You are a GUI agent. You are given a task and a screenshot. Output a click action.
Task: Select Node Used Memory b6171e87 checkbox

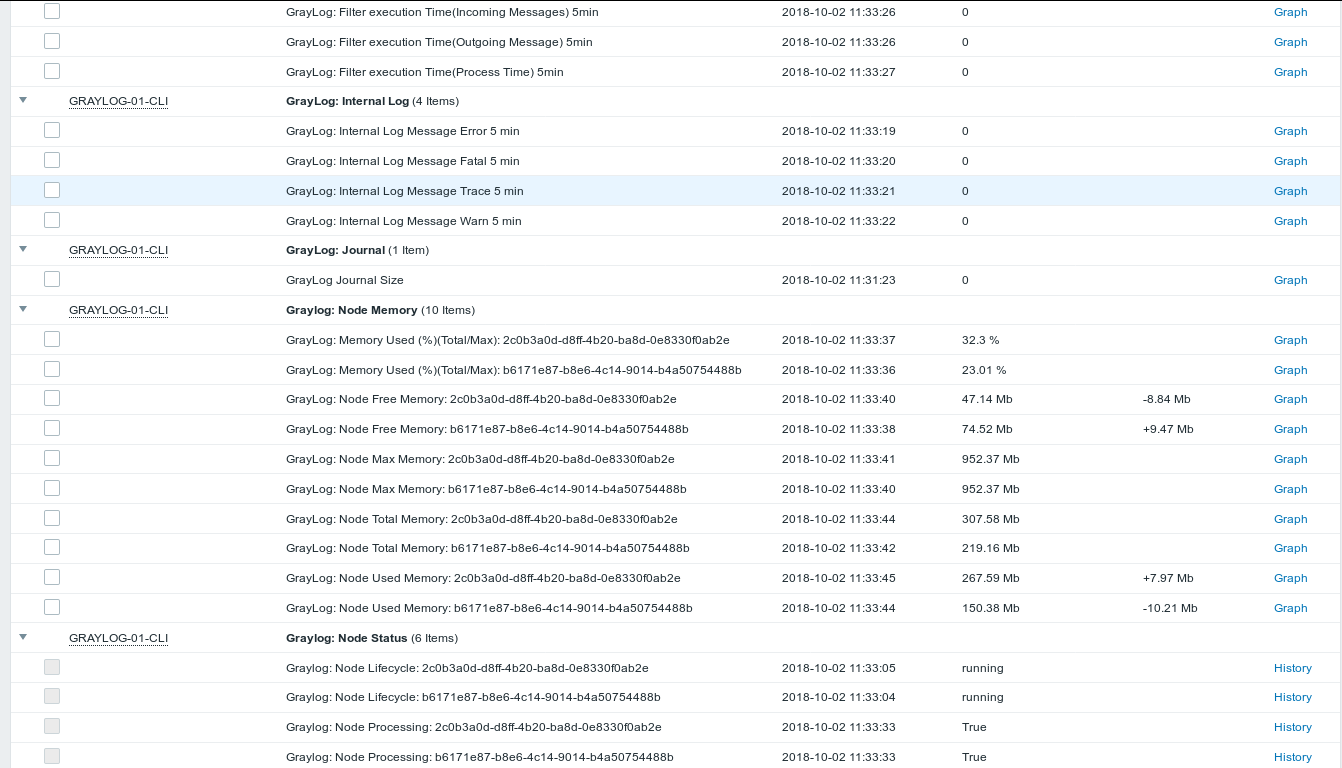coord(52,607)
